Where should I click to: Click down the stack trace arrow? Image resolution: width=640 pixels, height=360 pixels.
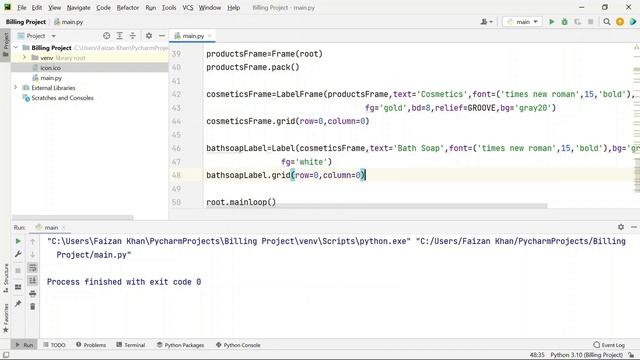click(33, 254)
